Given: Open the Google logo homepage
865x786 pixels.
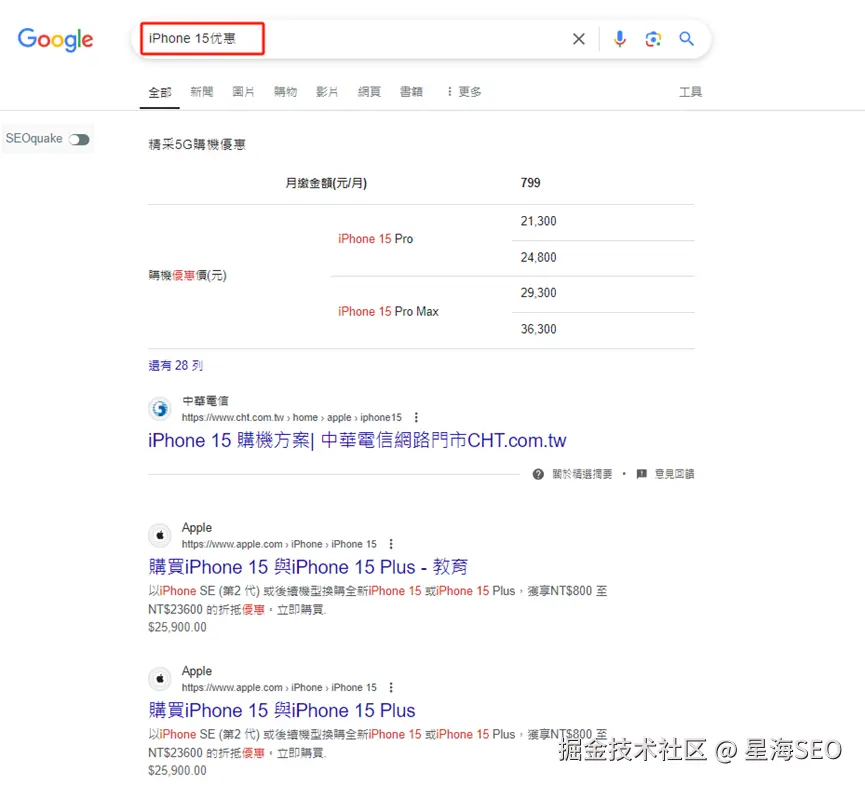Looking at the screenshot, I should pos(55,39).
